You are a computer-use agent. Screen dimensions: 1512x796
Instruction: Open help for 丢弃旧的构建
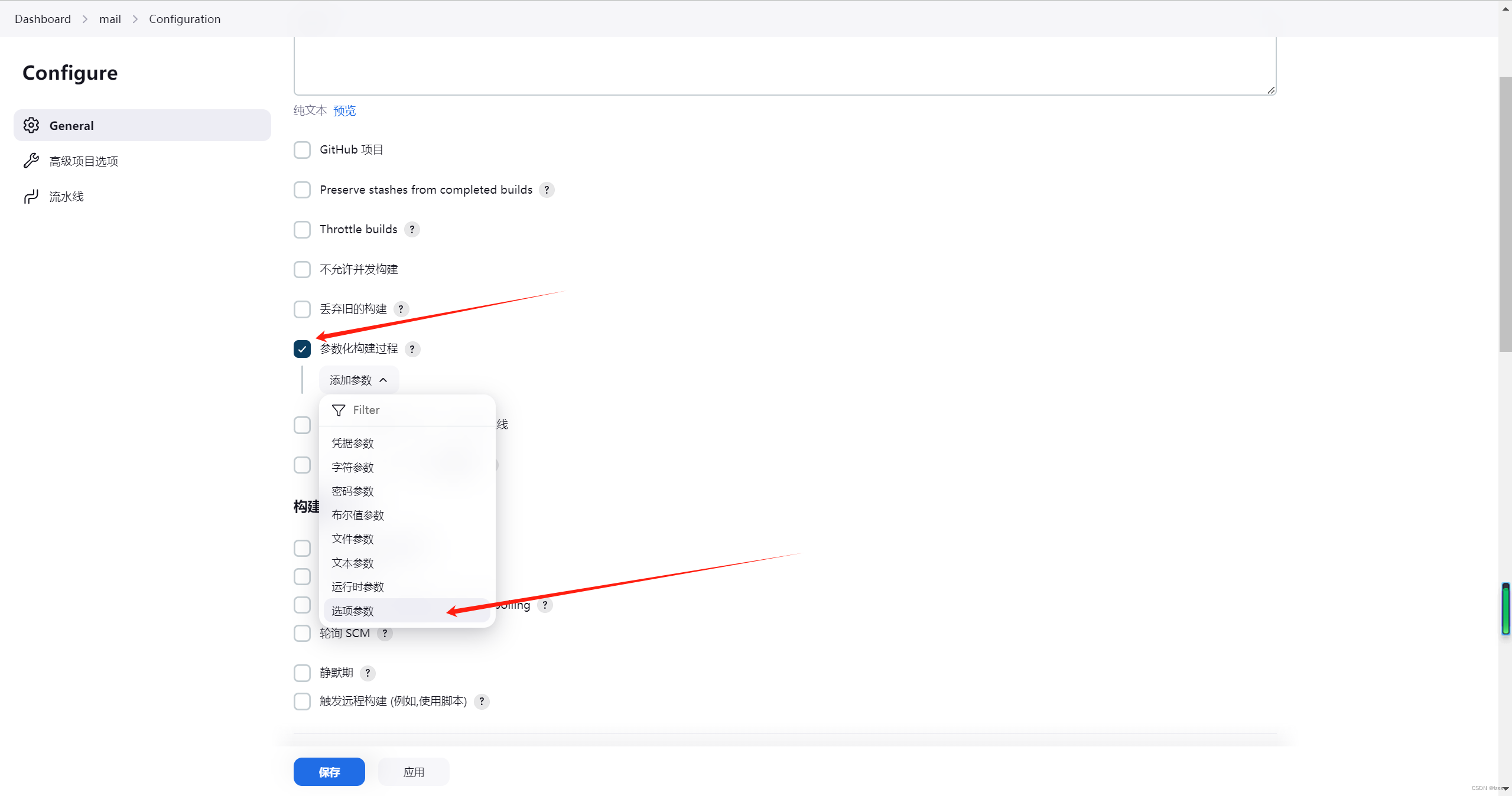[x=401, y=309]
